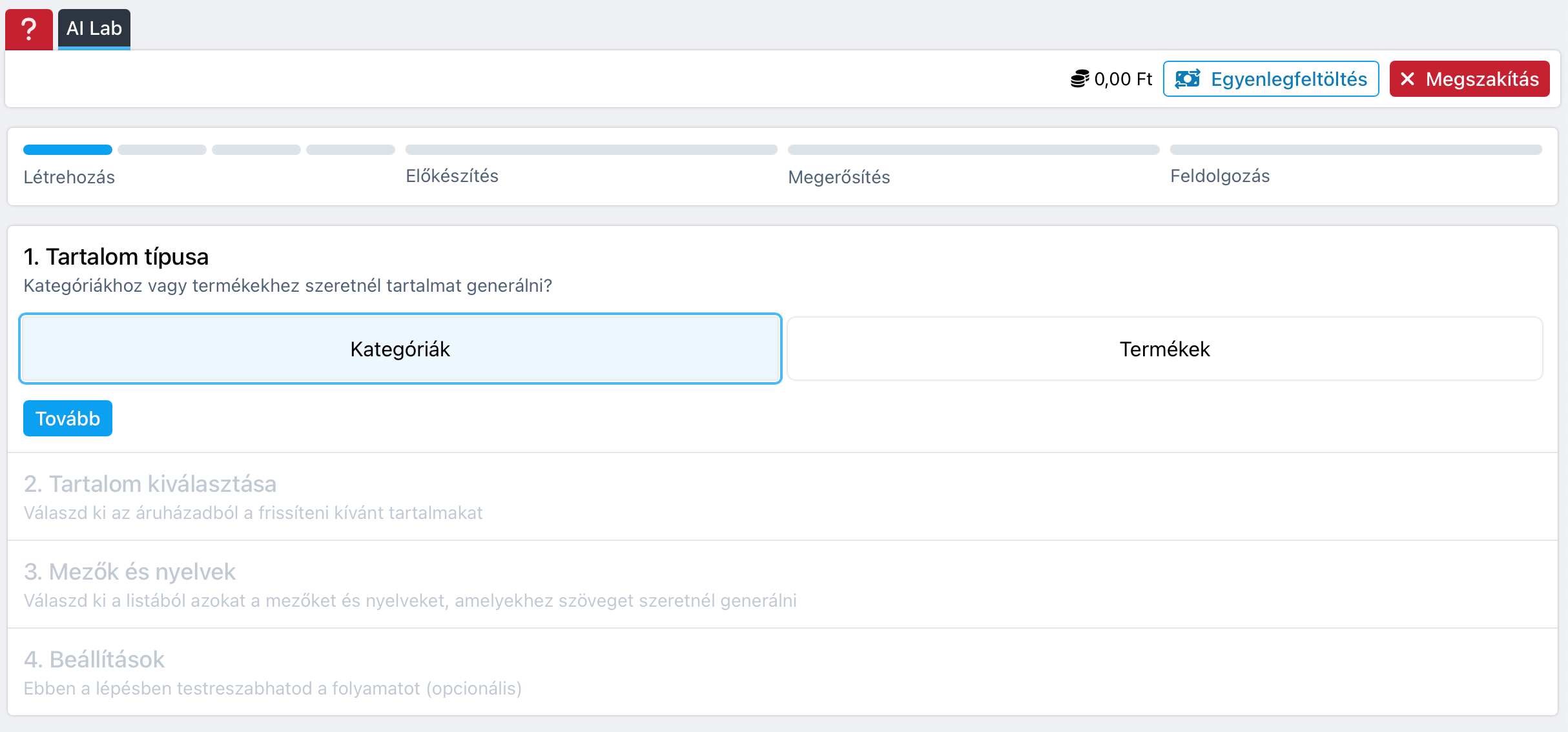
Task: Click the first blue Létrehozás progress segment
Action: coord(68,150)
